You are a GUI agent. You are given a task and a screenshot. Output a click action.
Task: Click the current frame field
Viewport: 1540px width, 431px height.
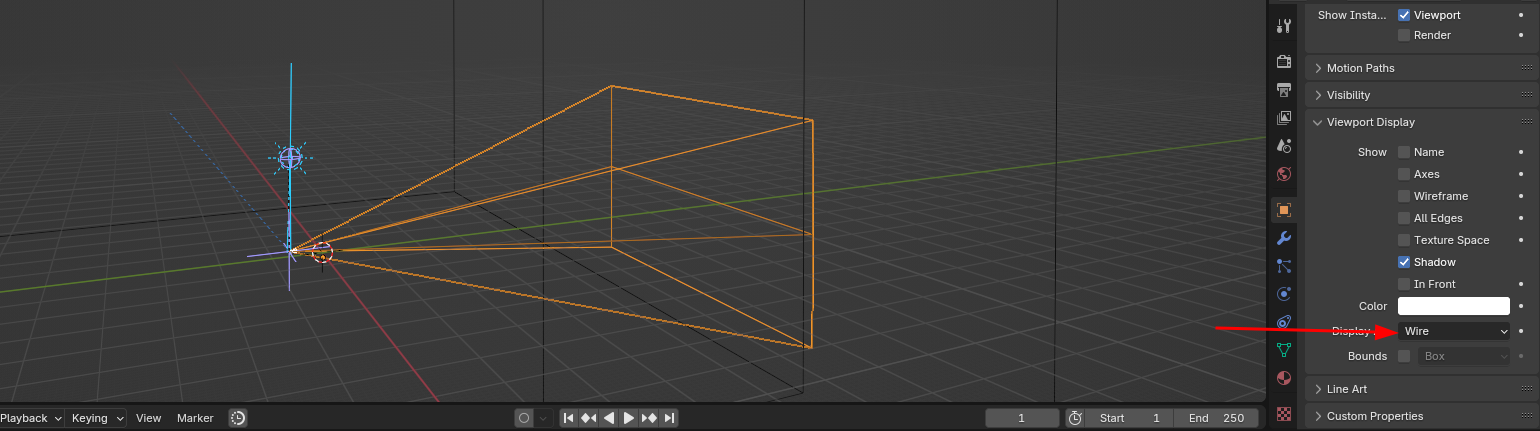[x=1022, y=418]
